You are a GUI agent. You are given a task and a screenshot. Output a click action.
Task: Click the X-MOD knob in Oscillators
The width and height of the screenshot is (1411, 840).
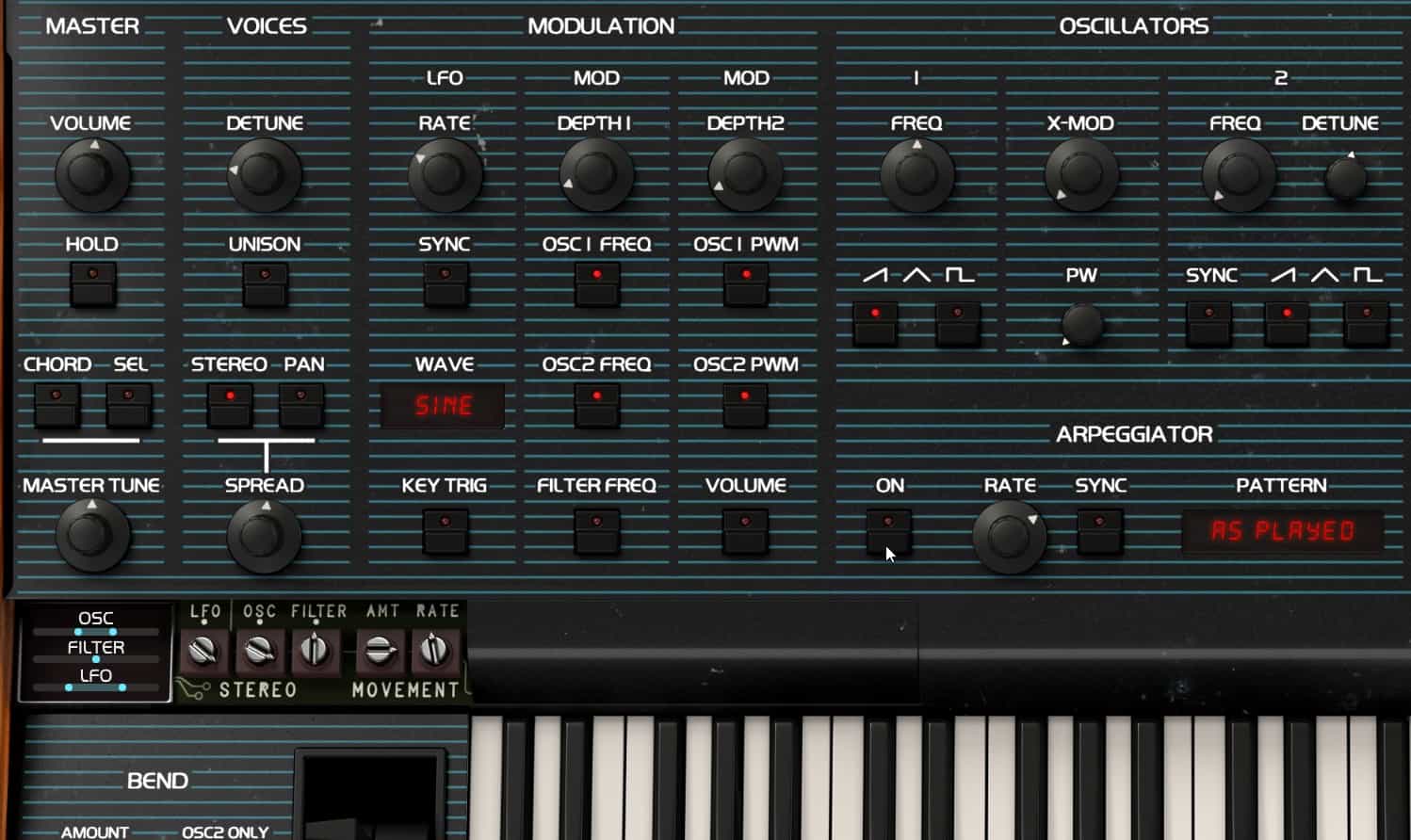click(1080, 175)
